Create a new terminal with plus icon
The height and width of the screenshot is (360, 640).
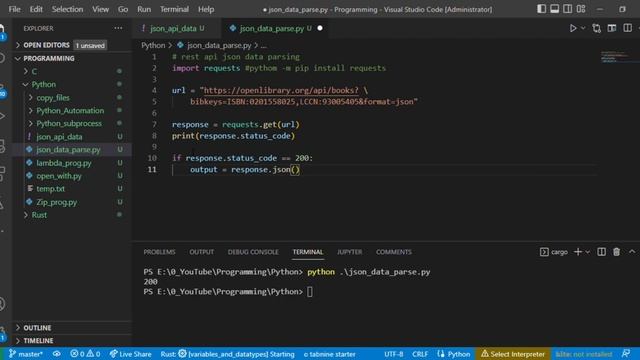click(578, 252)
